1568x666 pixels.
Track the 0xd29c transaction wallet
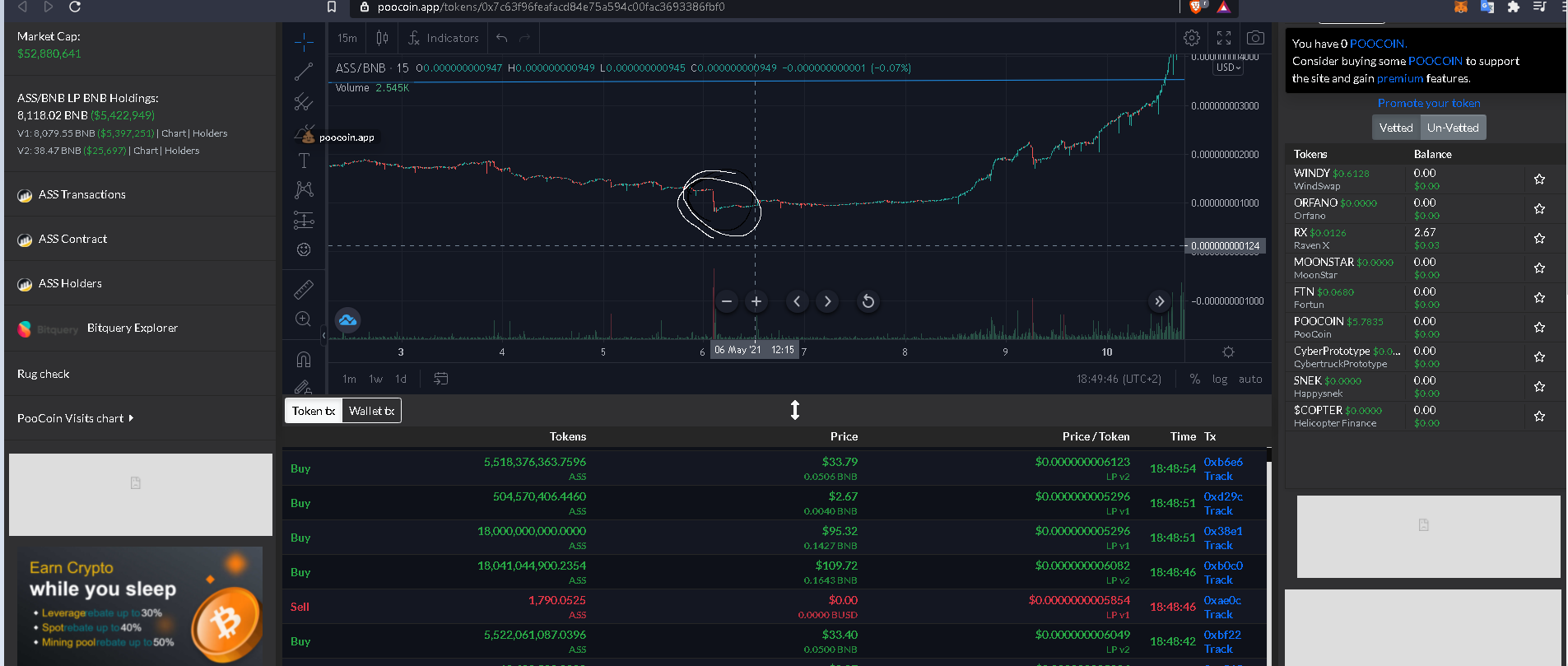1218,510
